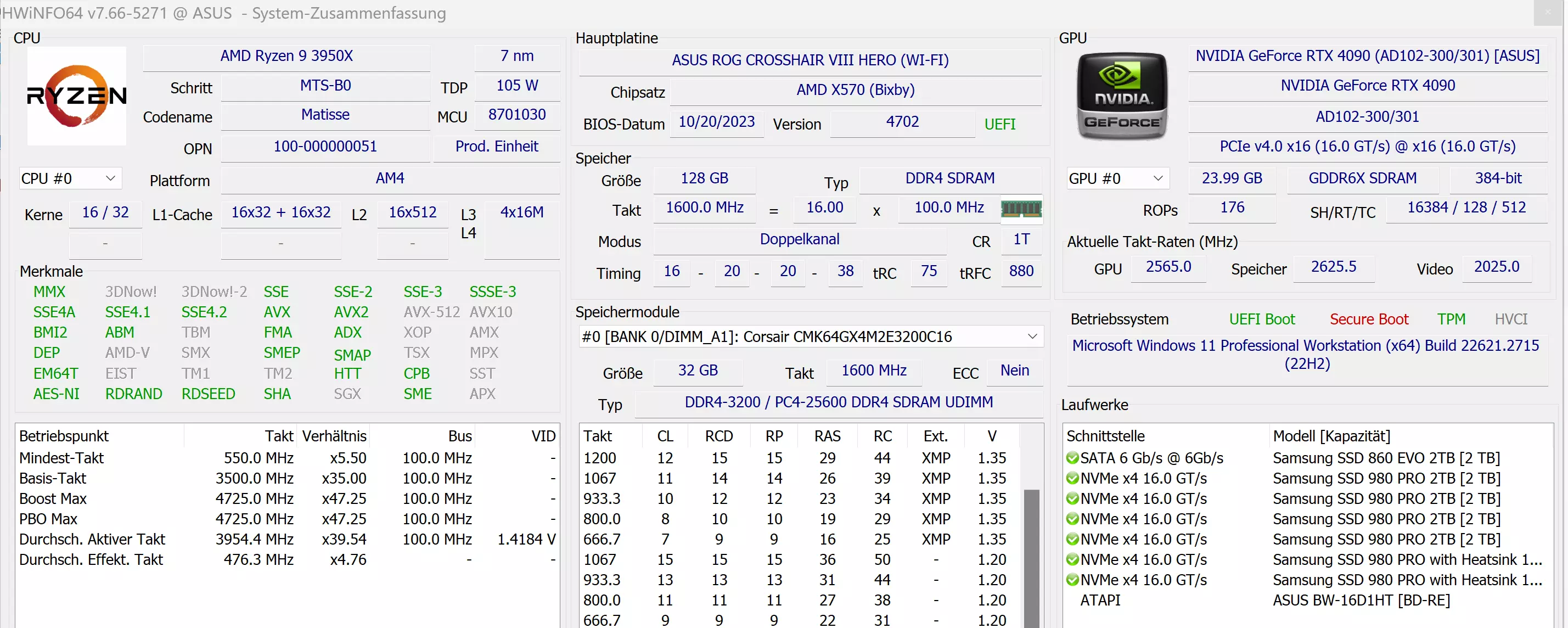
Task: Open the CPU #0 selector dropdown
Action: tap(70, 178)
